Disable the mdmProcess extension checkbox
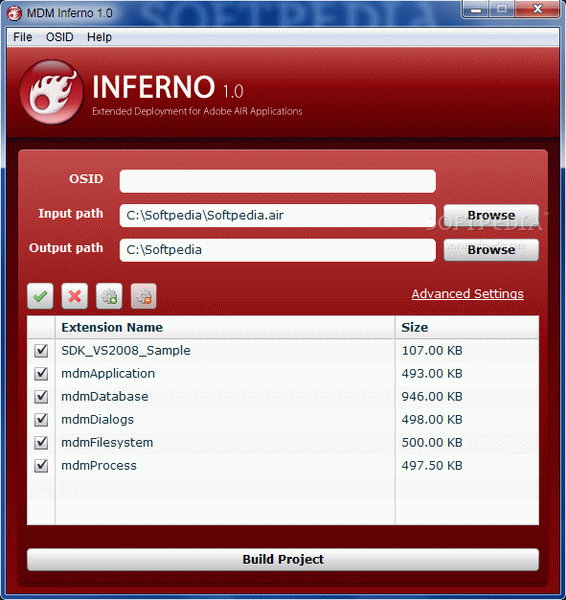The height and width of the screenshot is (600, 566). click(41, 465)
